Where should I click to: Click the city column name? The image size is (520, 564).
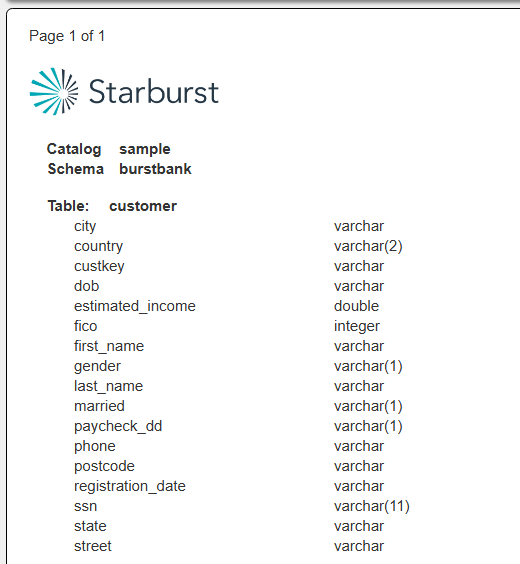click(85, 227)
